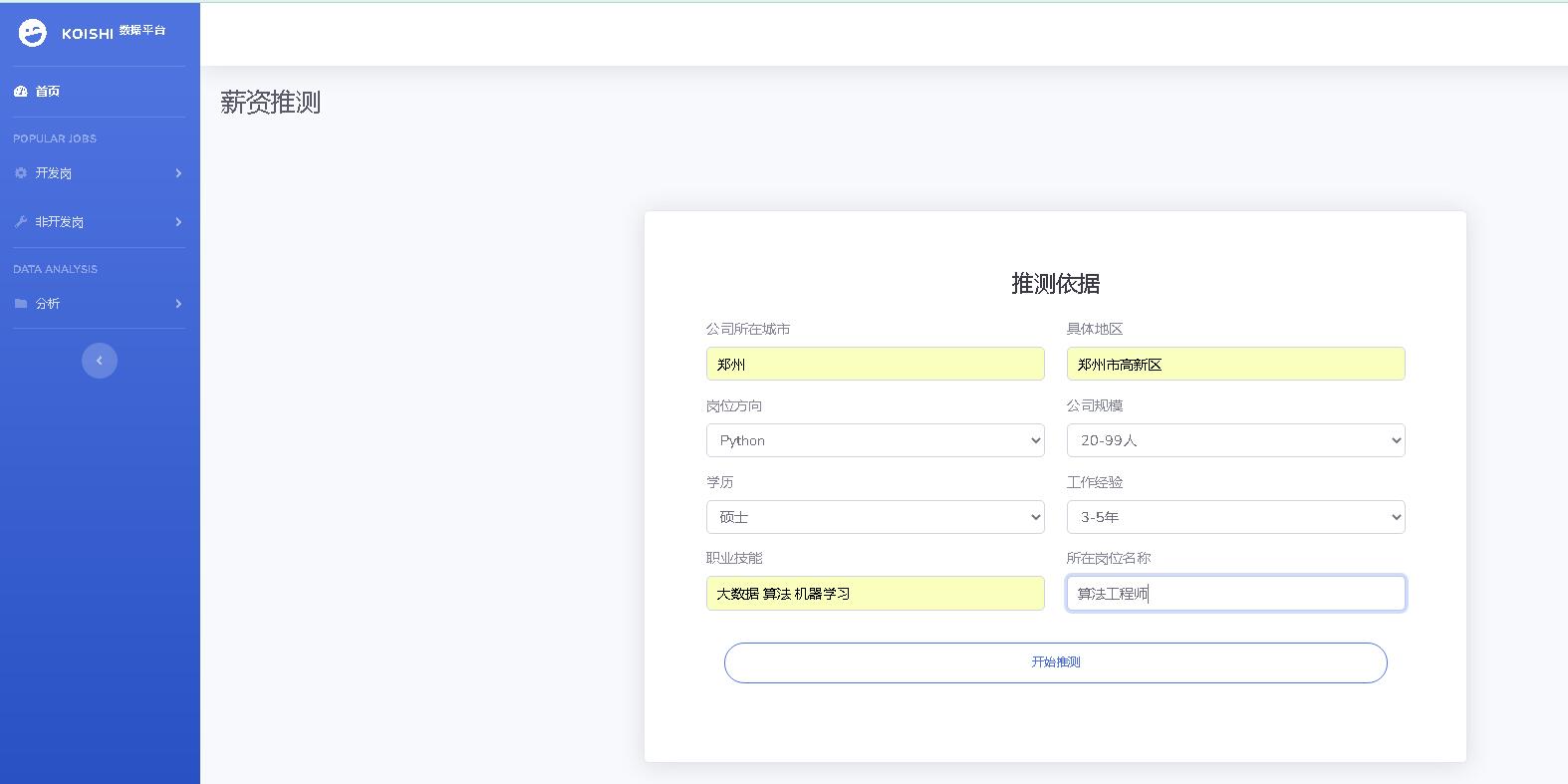The width and height of the screenshot is (1568, 784).
Task: Click the 推测依据 form title
Action: click(1056, 284)
